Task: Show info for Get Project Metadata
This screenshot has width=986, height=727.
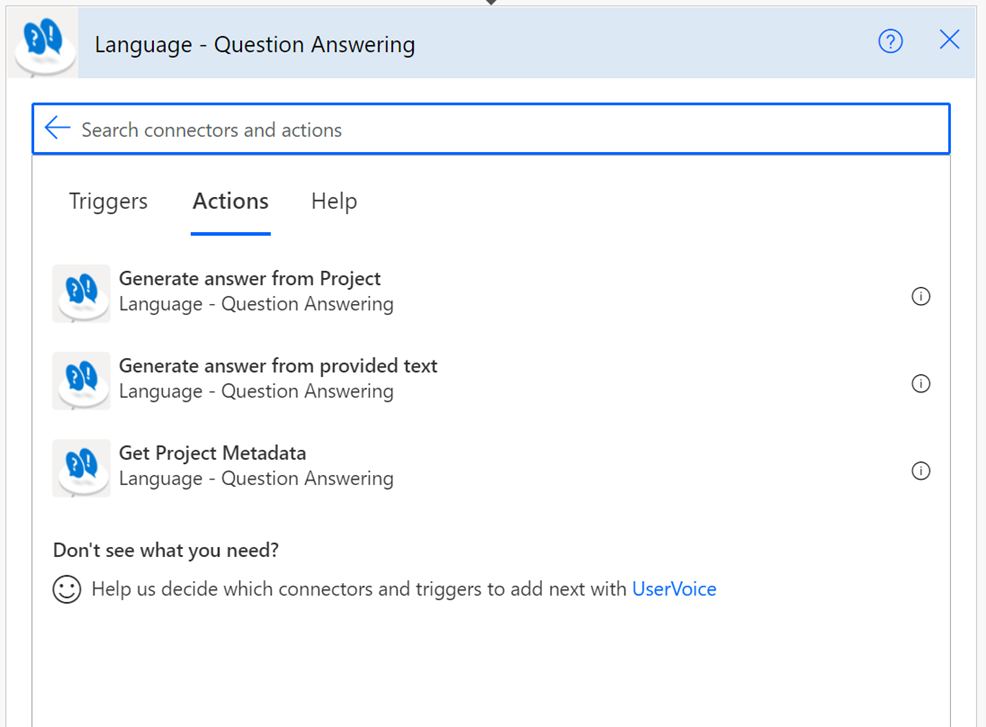Action: (921, 471)
